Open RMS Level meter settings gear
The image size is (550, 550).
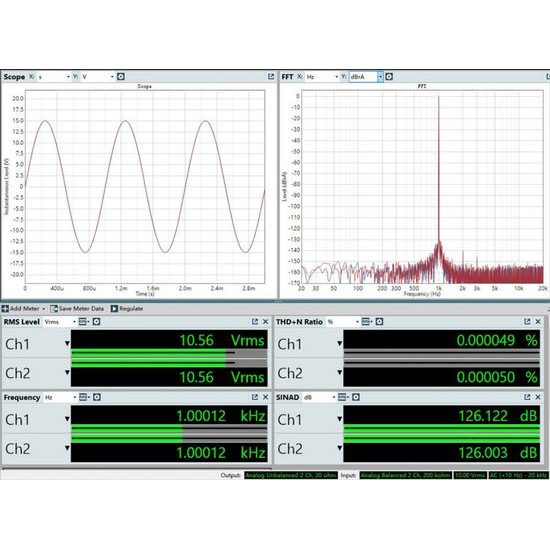point(96,322)
